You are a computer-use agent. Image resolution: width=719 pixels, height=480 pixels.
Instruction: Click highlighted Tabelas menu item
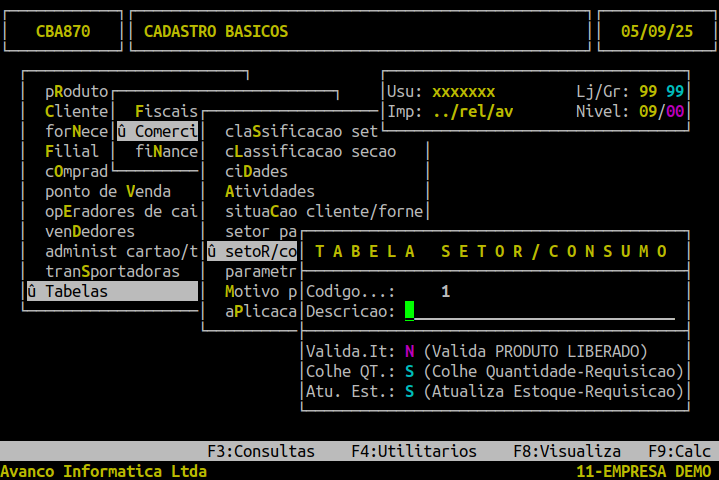(x=112, y=292)
